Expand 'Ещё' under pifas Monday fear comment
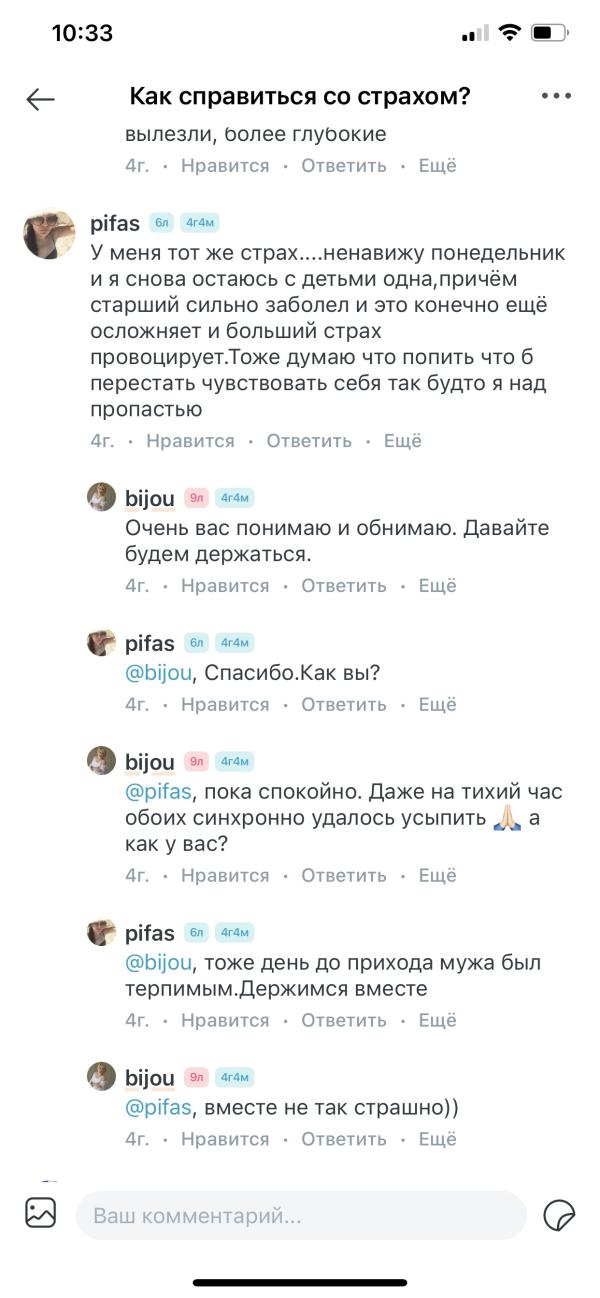Viewport: 600px width, 1298px height. click(403, 441)
